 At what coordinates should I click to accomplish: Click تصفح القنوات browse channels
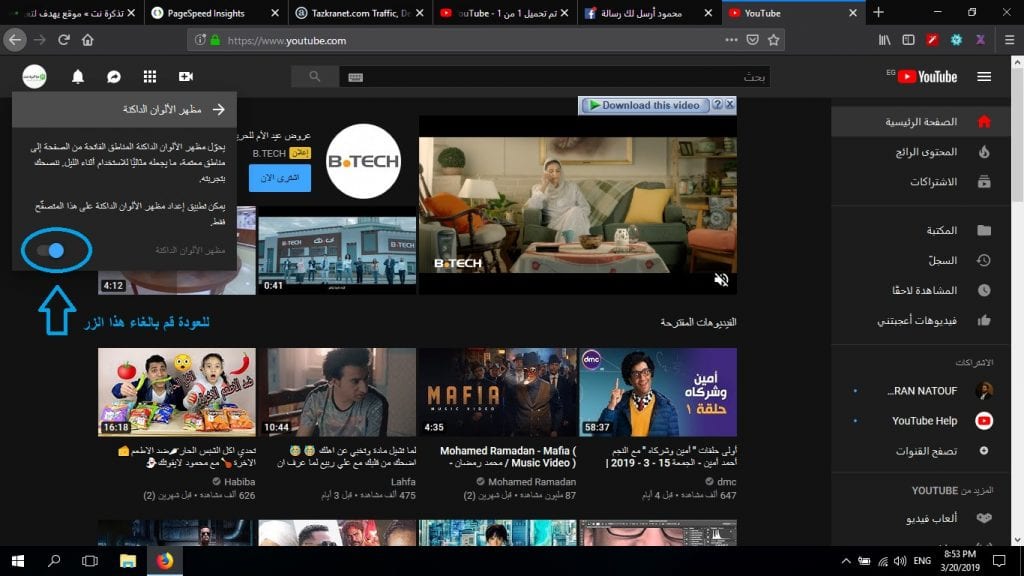pyautogui.click(x=921, y=451)
